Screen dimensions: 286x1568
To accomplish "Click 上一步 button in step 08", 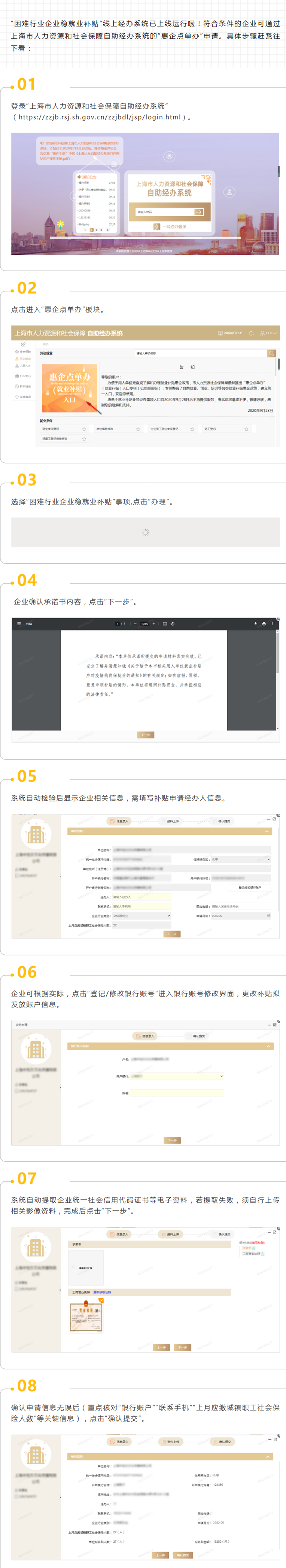I will point(160,1555).
